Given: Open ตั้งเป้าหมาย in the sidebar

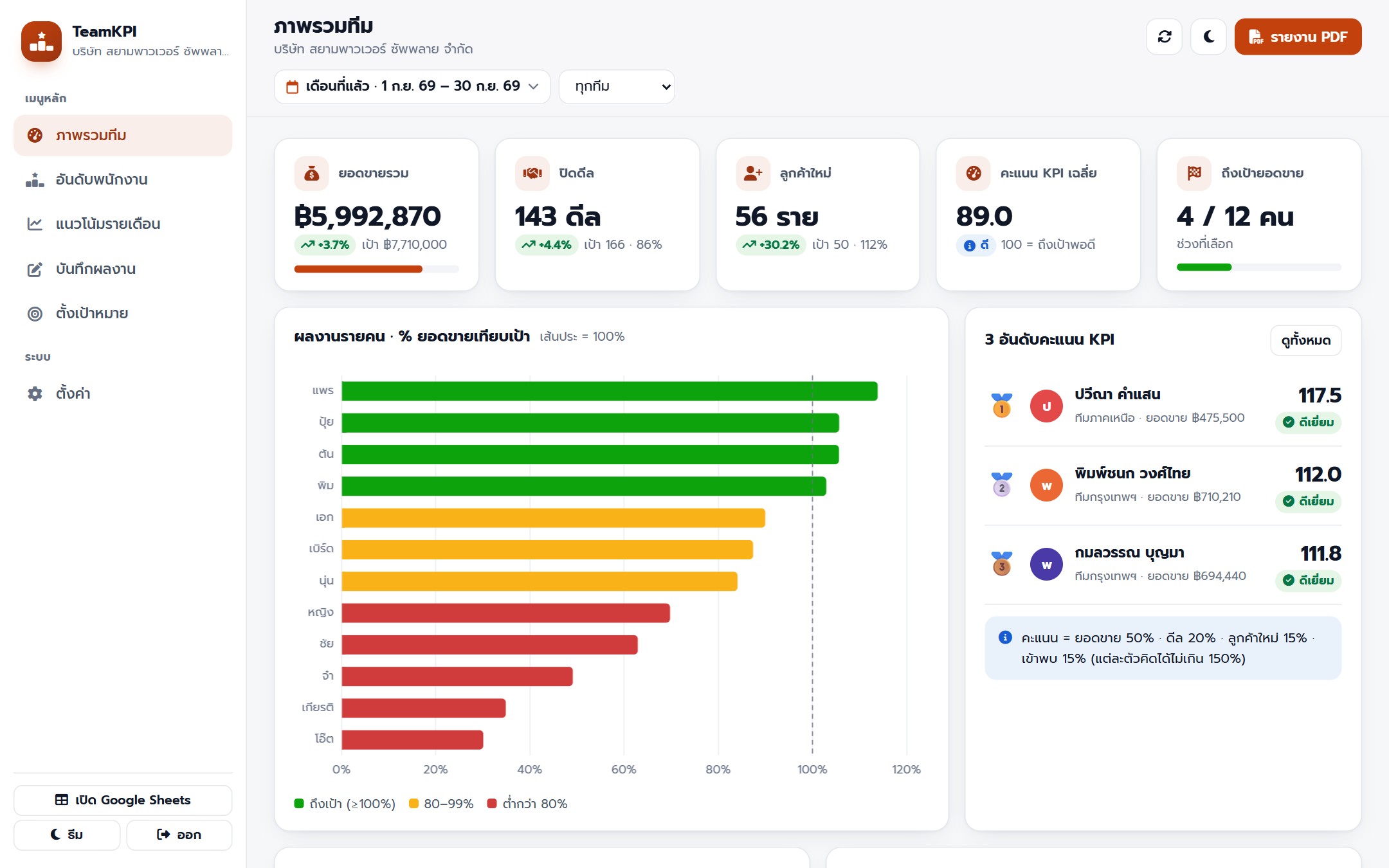Looking at the screenshot, I should pos(123,314).
